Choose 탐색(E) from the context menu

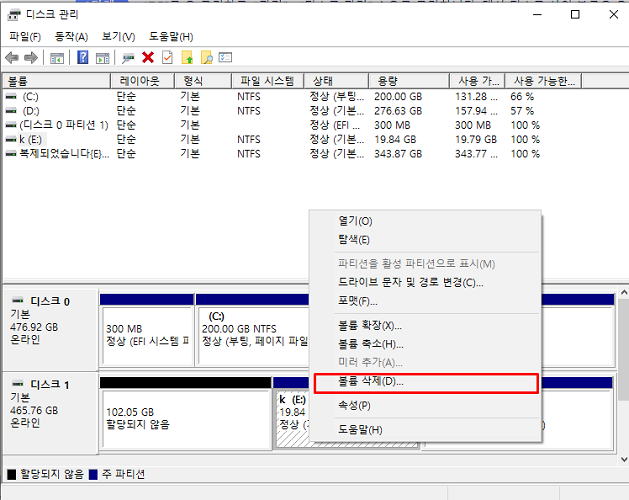tap(426, 240)
